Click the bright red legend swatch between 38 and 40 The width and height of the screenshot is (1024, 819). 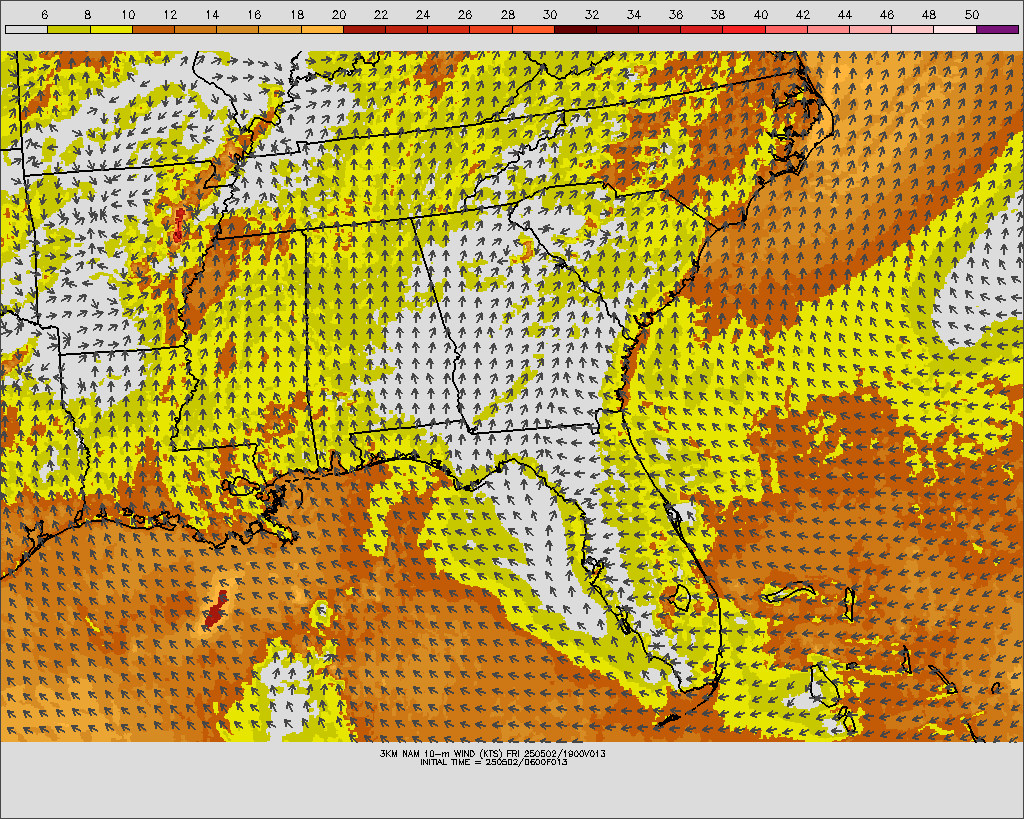tap(744, 29)
